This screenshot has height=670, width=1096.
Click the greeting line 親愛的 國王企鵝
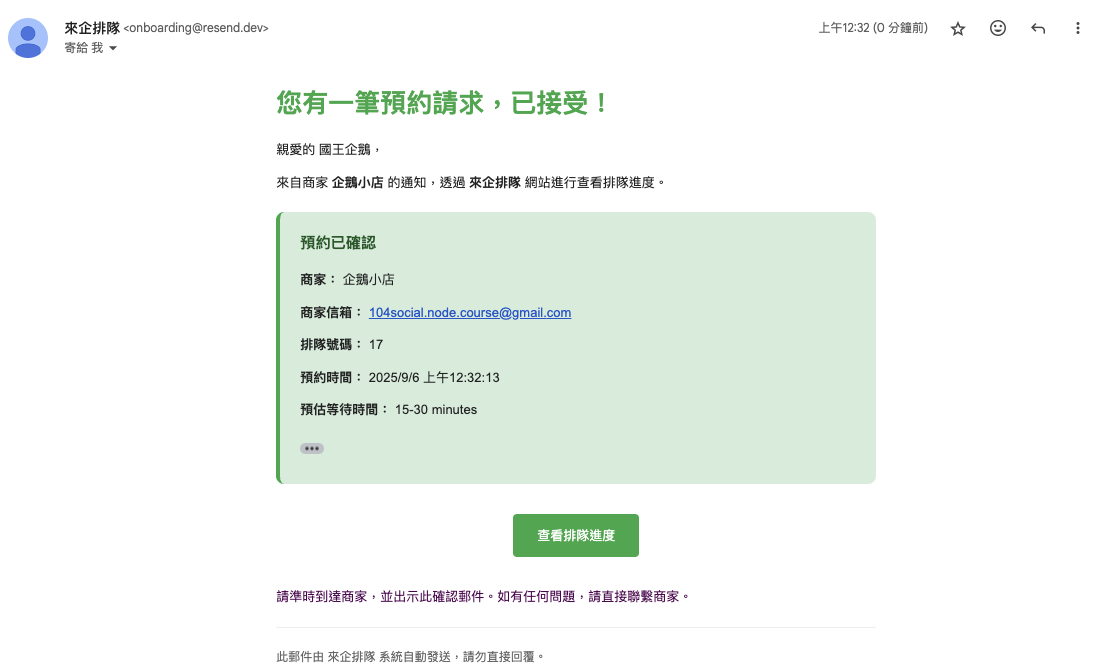click(x=328, y=150)
